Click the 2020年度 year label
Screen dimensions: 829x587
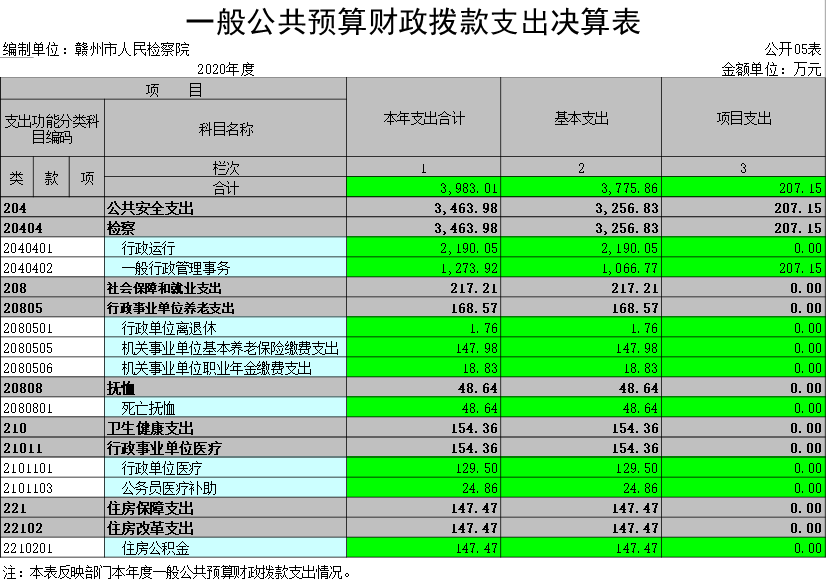pos(226,69)
